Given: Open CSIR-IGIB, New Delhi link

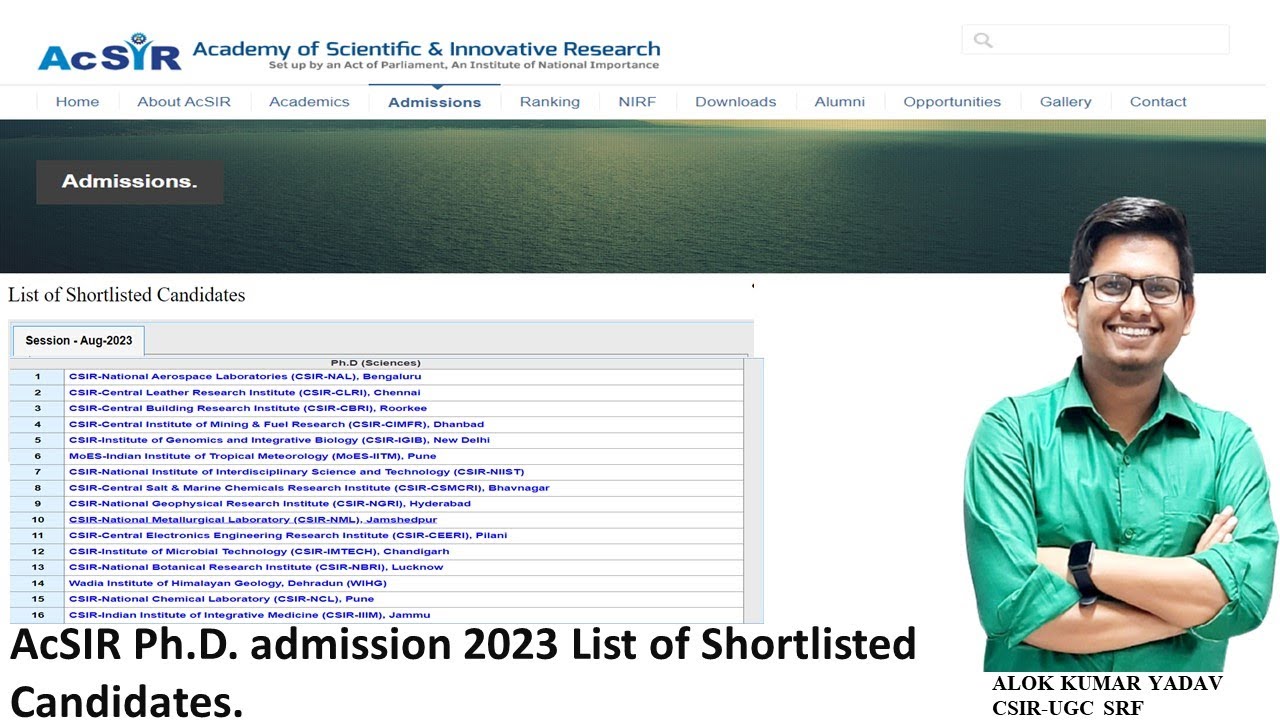Looking at the screenshot, I should pyautogui.click(x=279, y=440).
